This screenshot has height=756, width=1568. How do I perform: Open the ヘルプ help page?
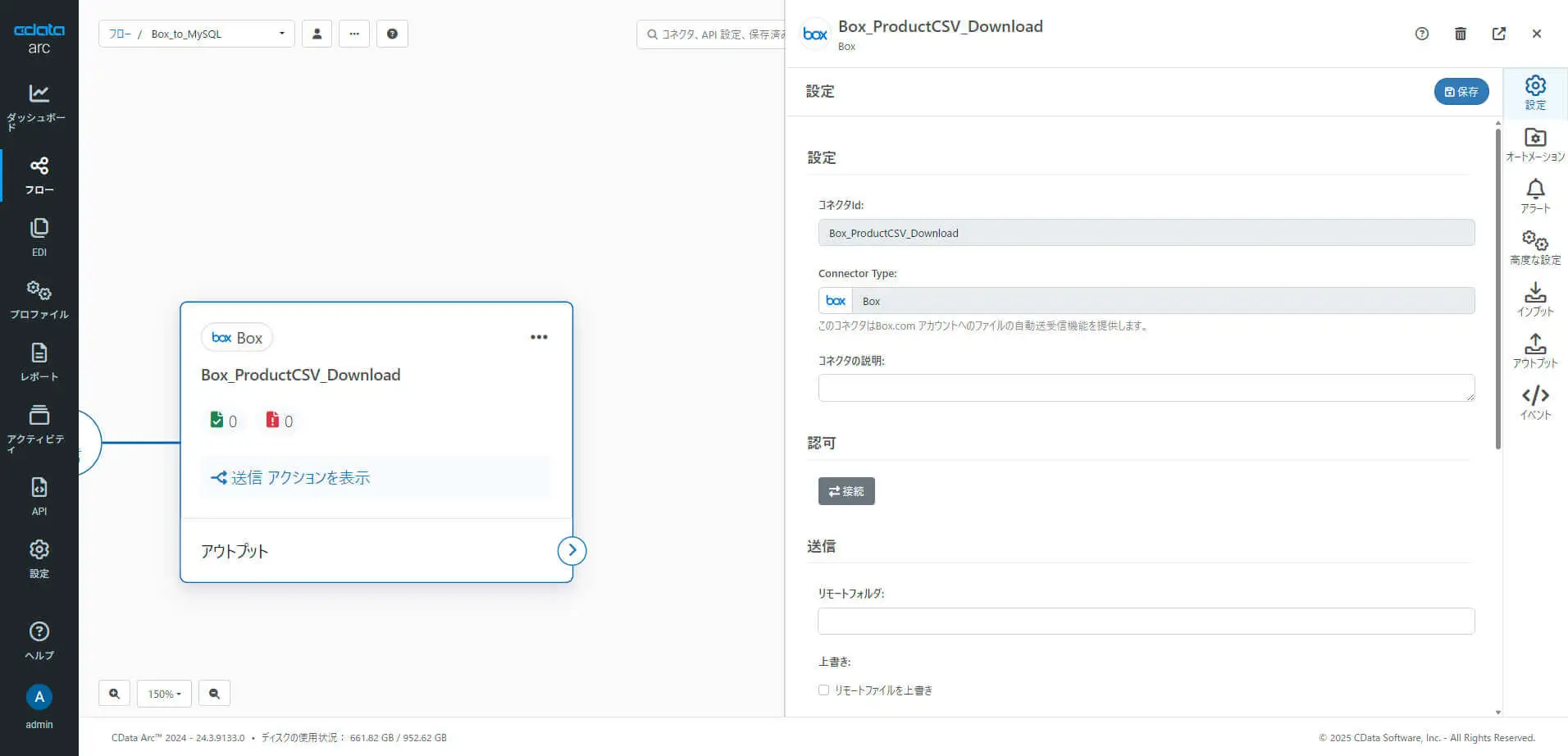[x=39, y=640]
